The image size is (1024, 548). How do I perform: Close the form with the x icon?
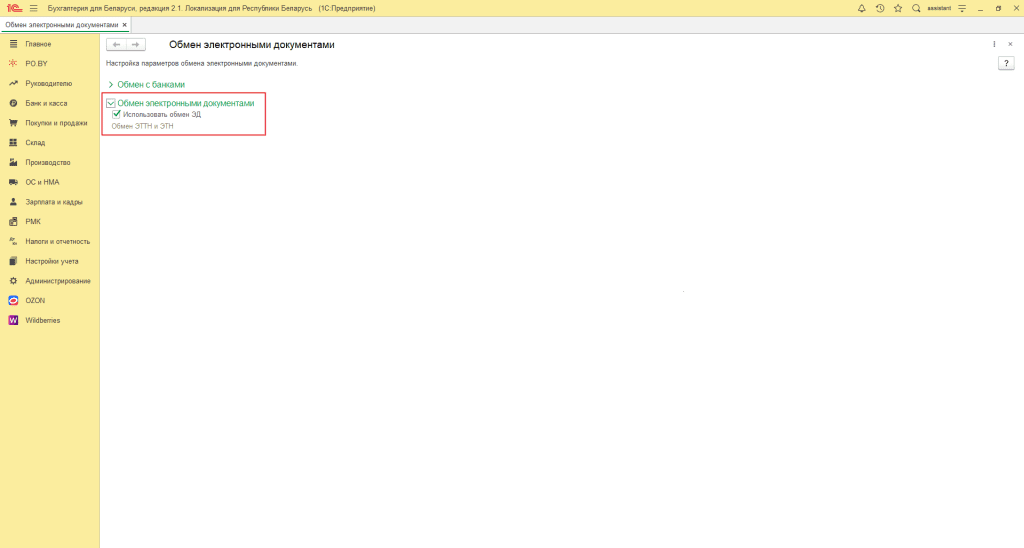click(x=1010, y=44)
